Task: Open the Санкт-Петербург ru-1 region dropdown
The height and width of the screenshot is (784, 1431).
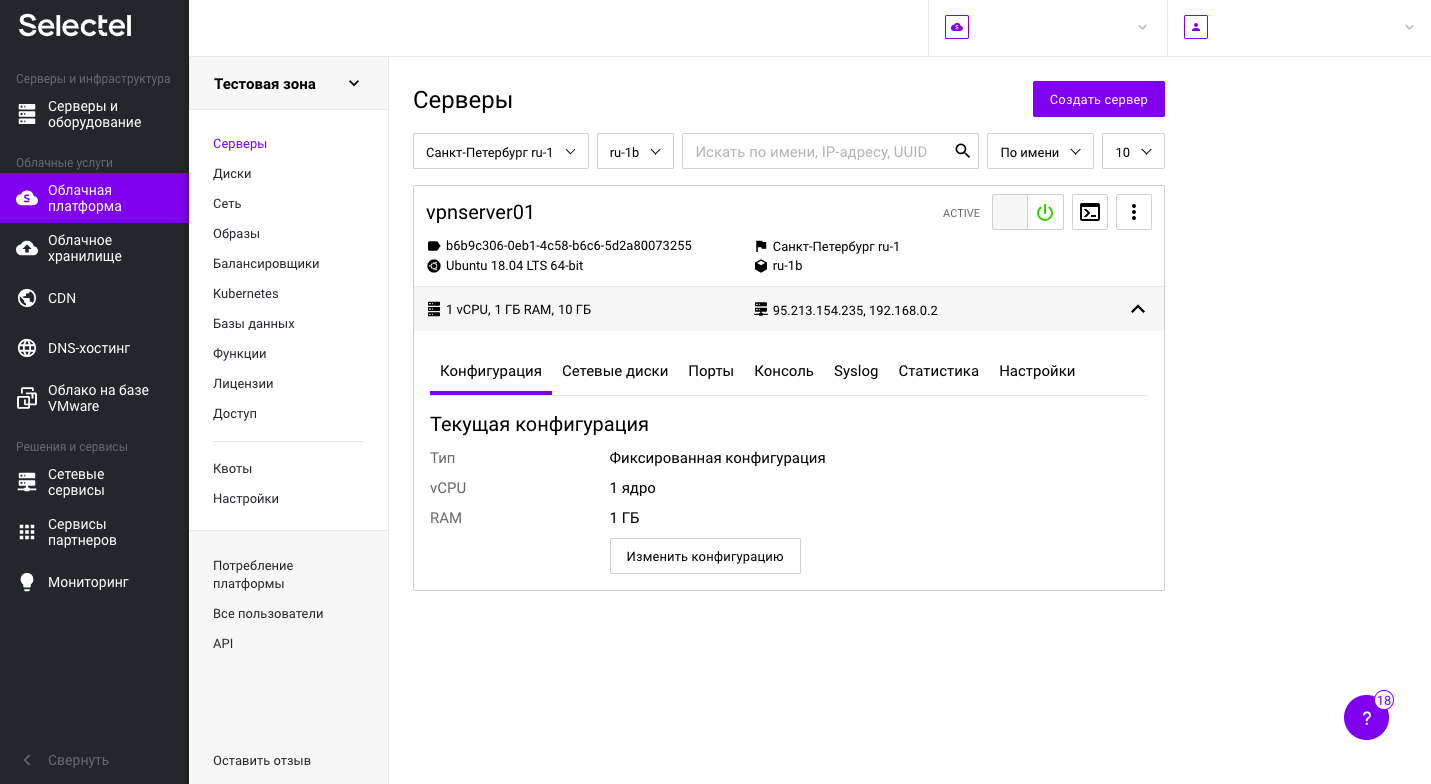Action: 500,151
